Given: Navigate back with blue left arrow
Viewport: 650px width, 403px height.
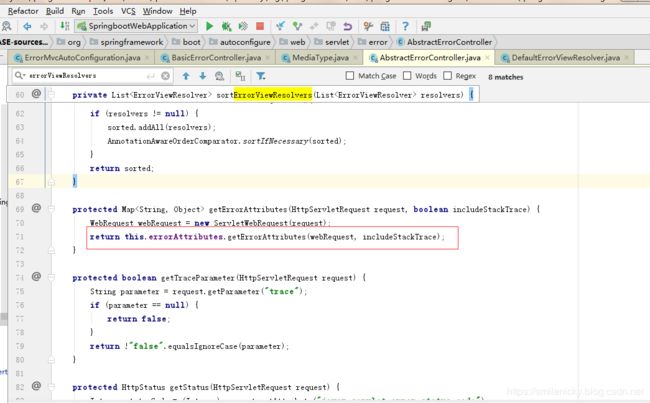Looking at the screenshot, I should coord(27,26).
